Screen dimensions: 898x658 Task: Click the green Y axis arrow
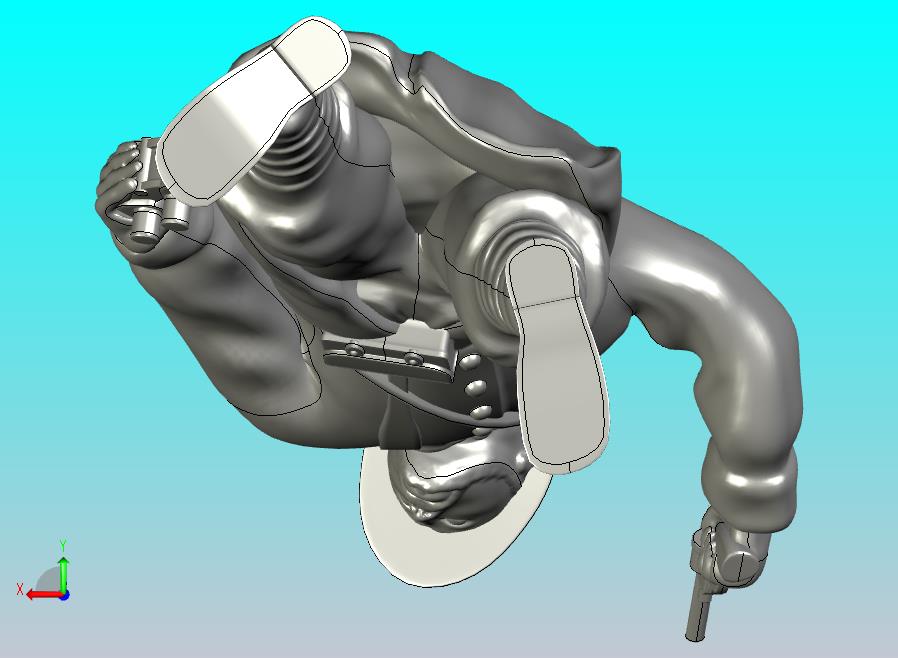tap(64, 573)
